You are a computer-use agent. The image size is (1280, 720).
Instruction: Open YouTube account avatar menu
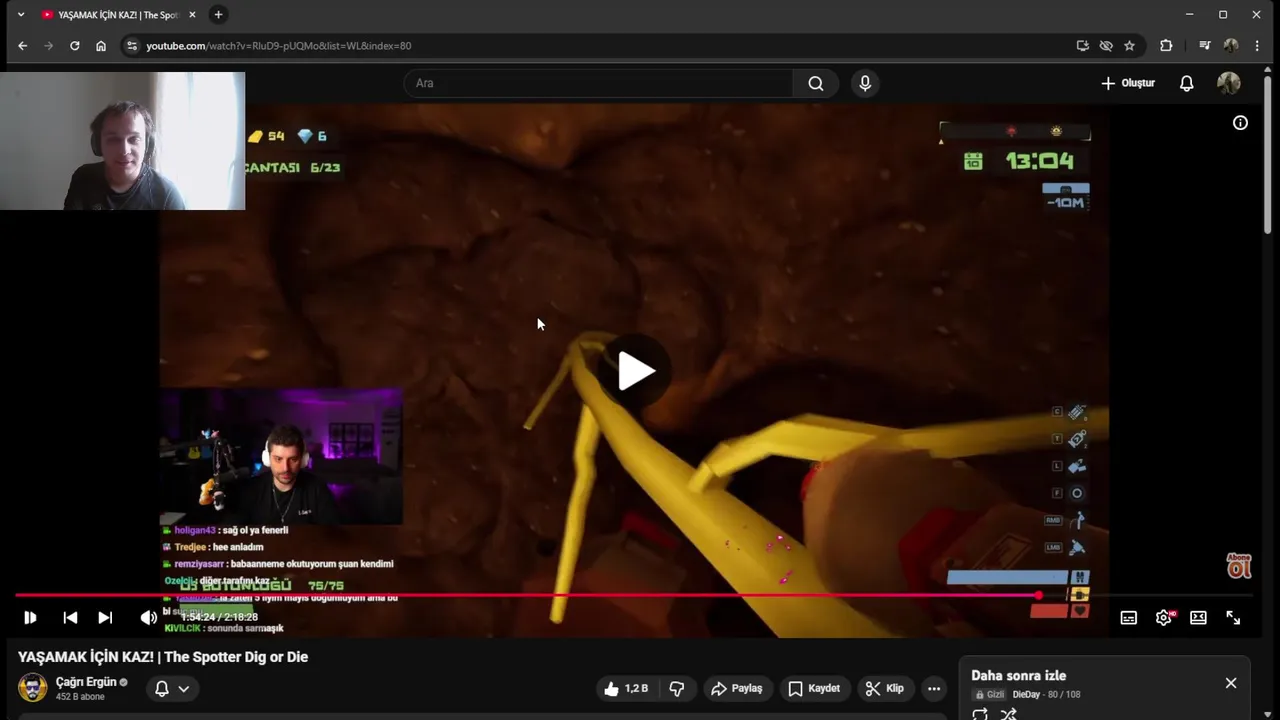click(x=1228, y=83)
